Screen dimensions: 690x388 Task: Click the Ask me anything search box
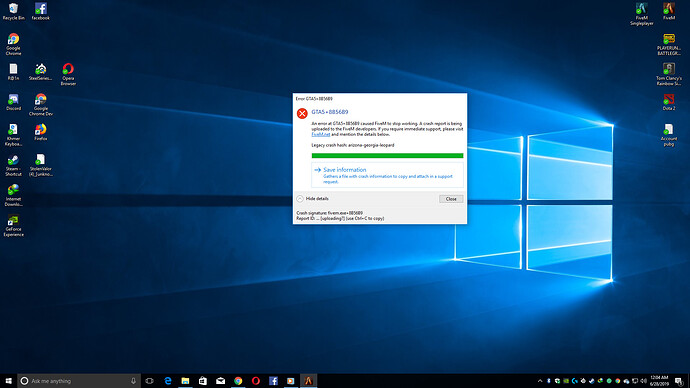79,381
